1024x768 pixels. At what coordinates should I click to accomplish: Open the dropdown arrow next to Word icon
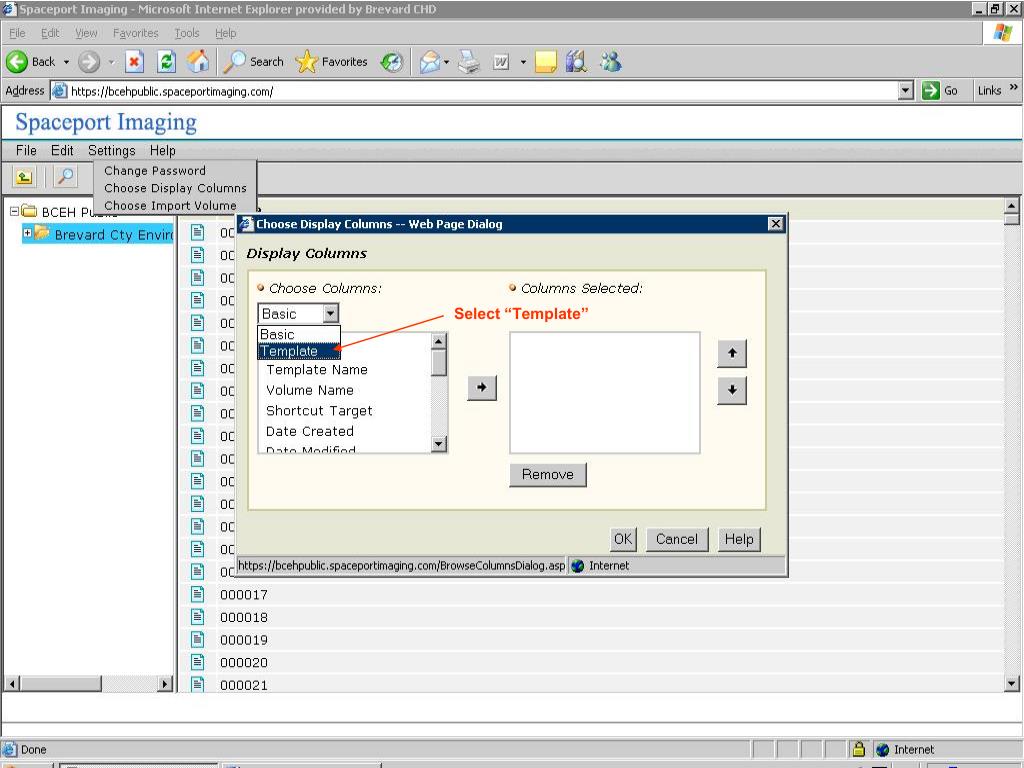[x=523, y=63]
